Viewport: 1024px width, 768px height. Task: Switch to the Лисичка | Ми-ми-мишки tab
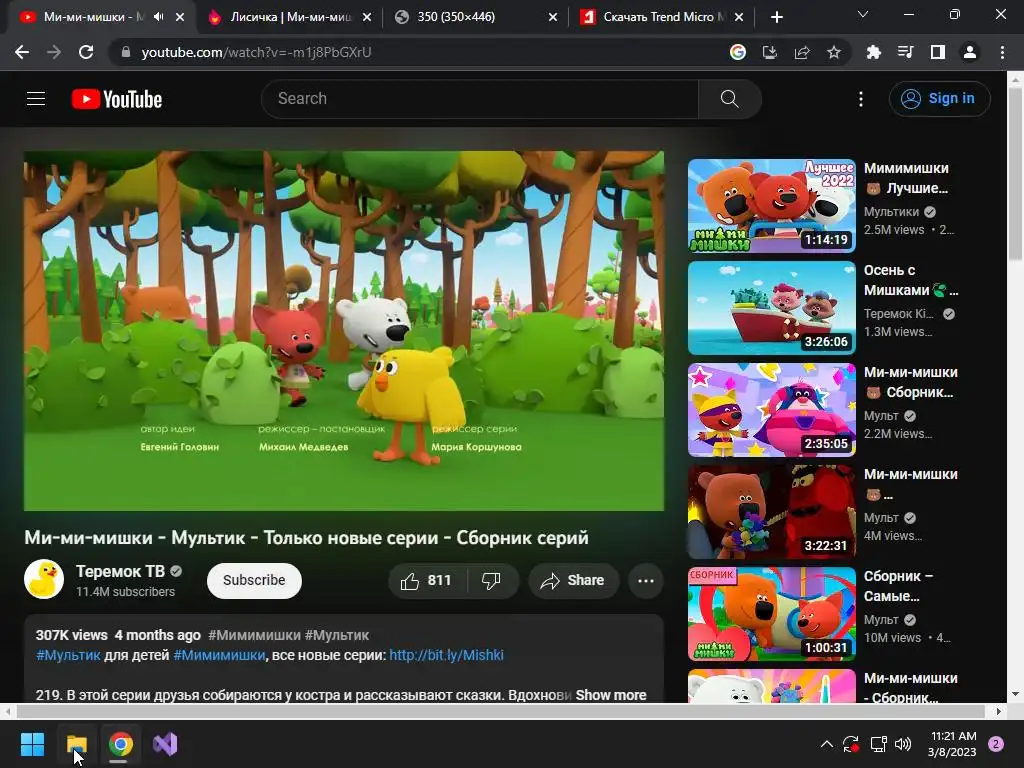pyautogui.click(x=289, y=17)
